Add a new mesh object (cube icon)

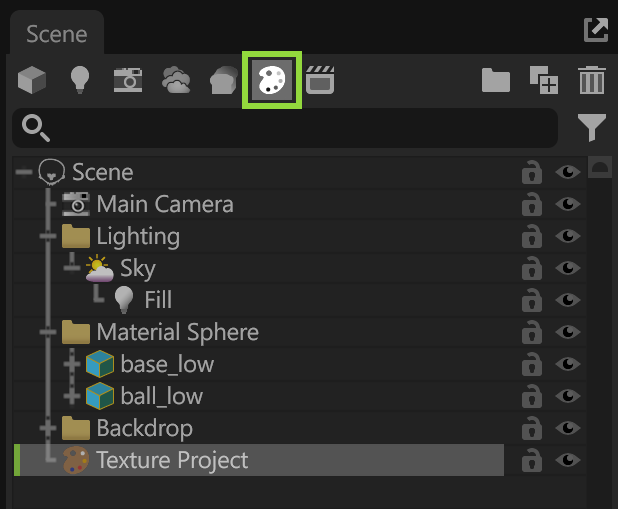pos(32,80)
